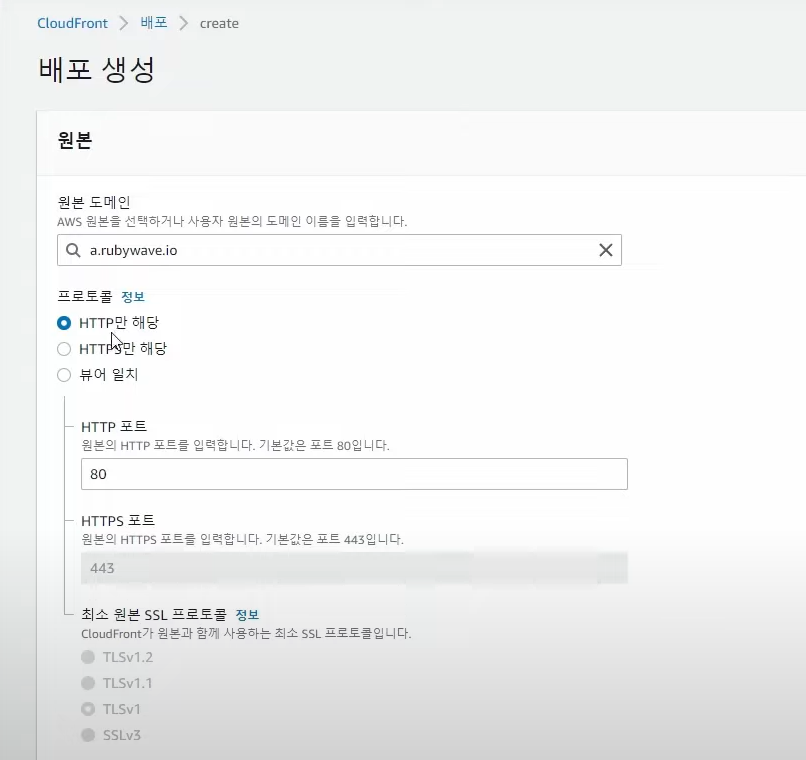Screen dimensions: 806x760
Task: Choose the TLSv1 radio button
Action: 88,709
